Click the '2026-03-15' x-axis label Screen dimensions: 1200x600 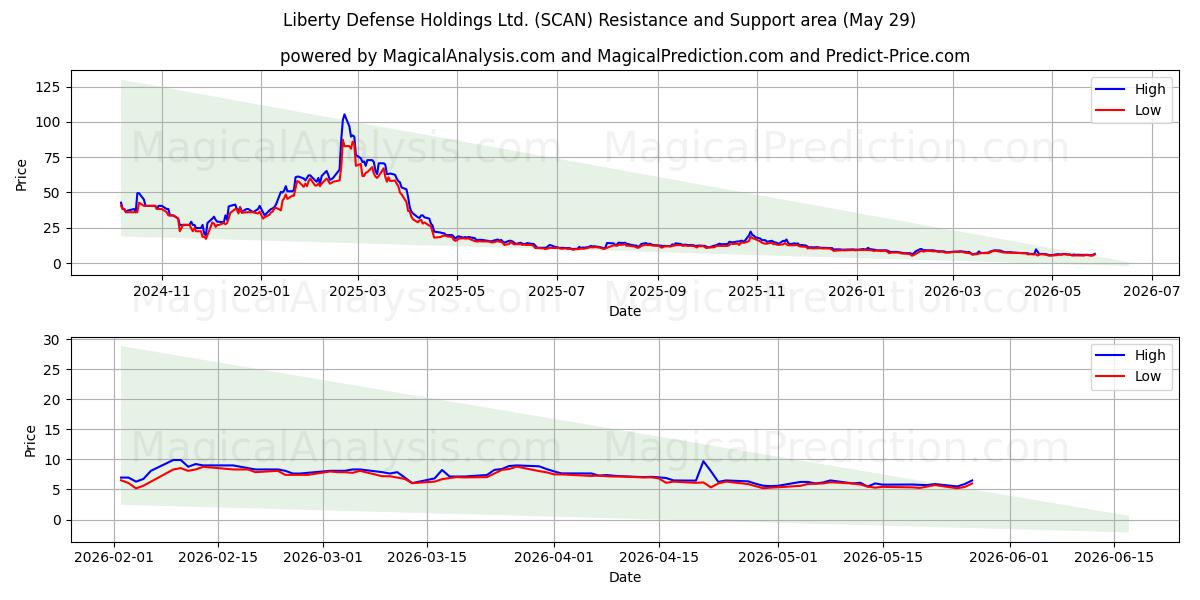(x=427, y=557)
